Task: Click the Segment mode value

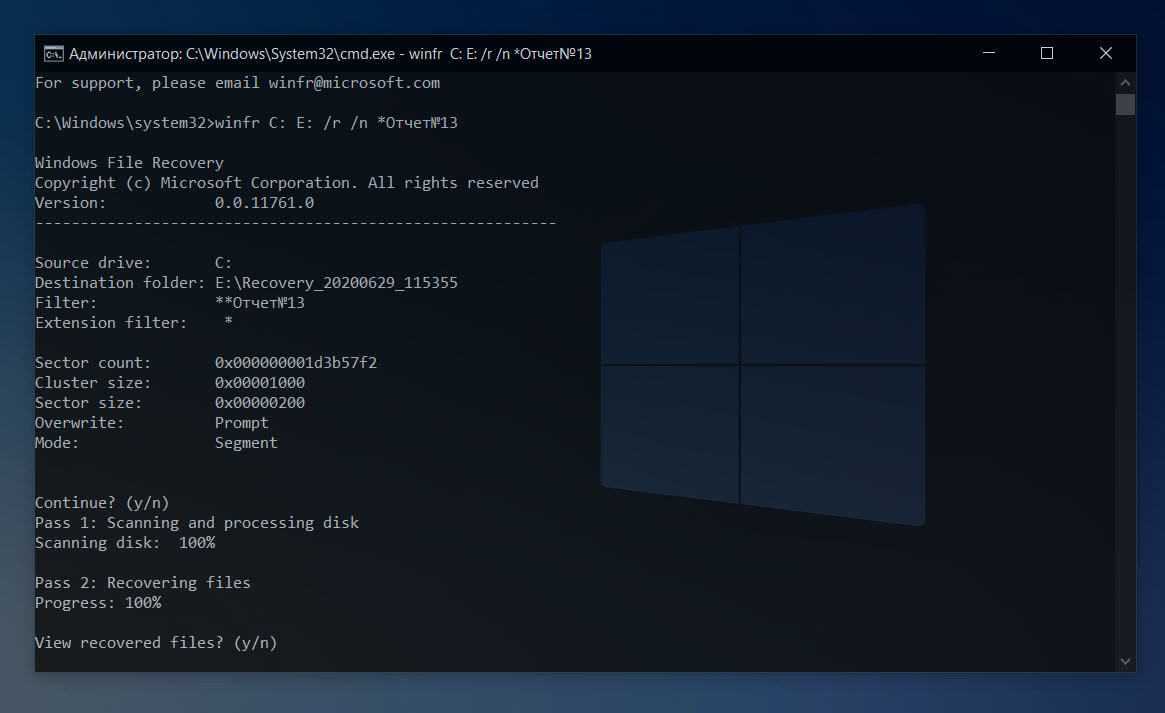Action: (x=246, y=443)
